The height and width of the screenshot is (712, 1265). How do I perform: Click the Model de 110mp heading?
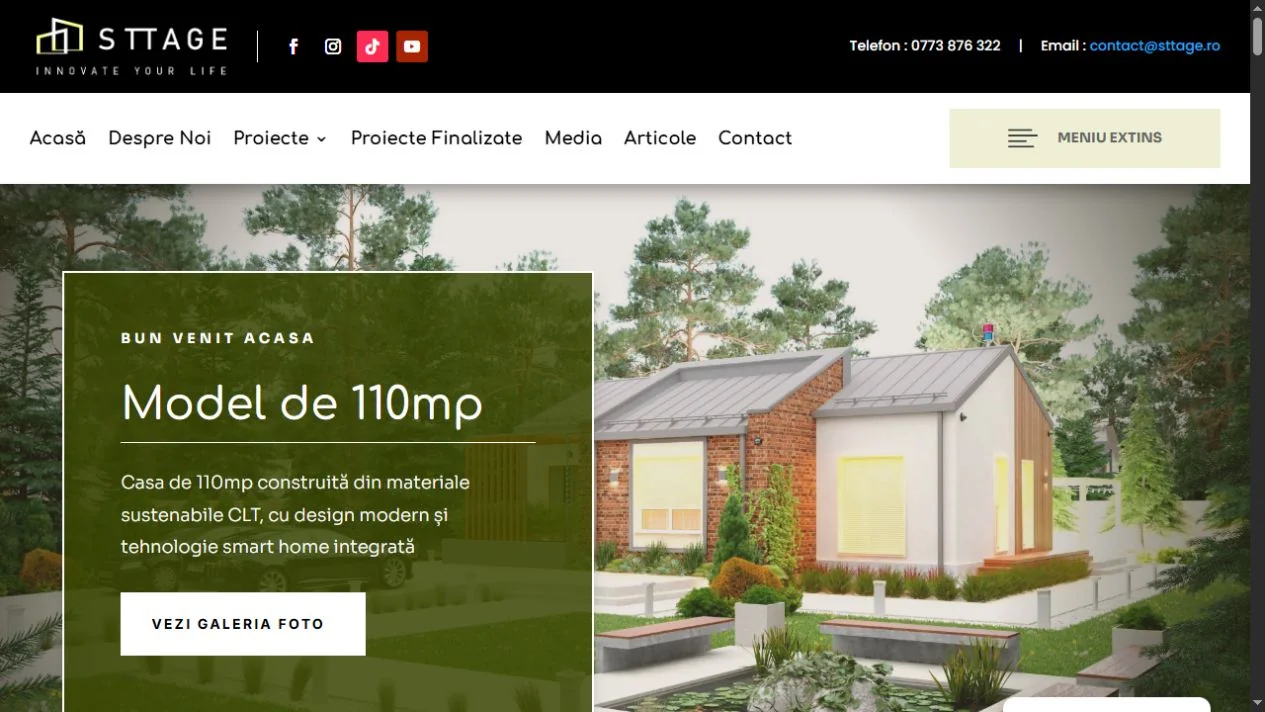(302, 404)
